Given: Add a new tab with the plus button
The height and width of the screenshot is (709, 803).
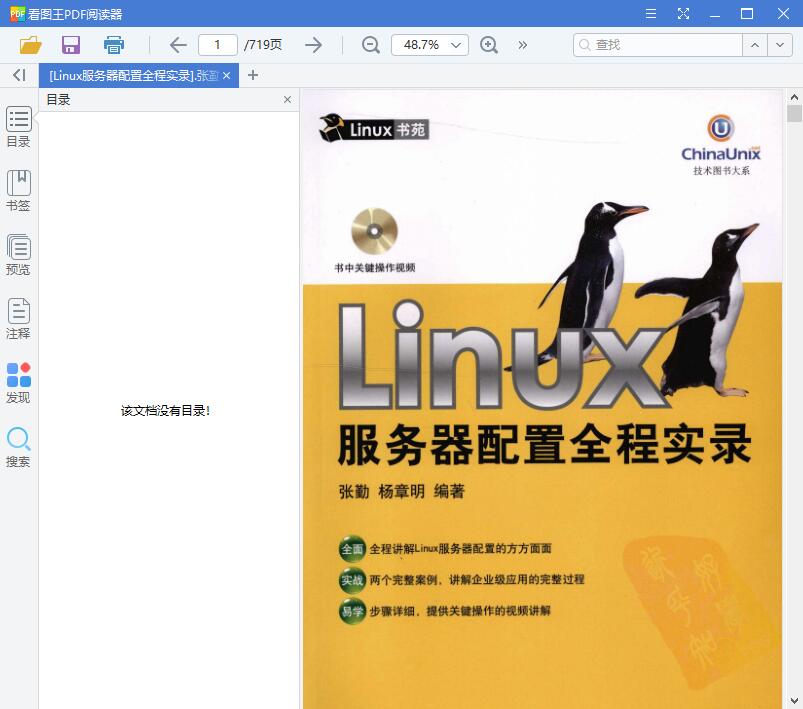Looking at the screenshot, I should coord(252,75).
